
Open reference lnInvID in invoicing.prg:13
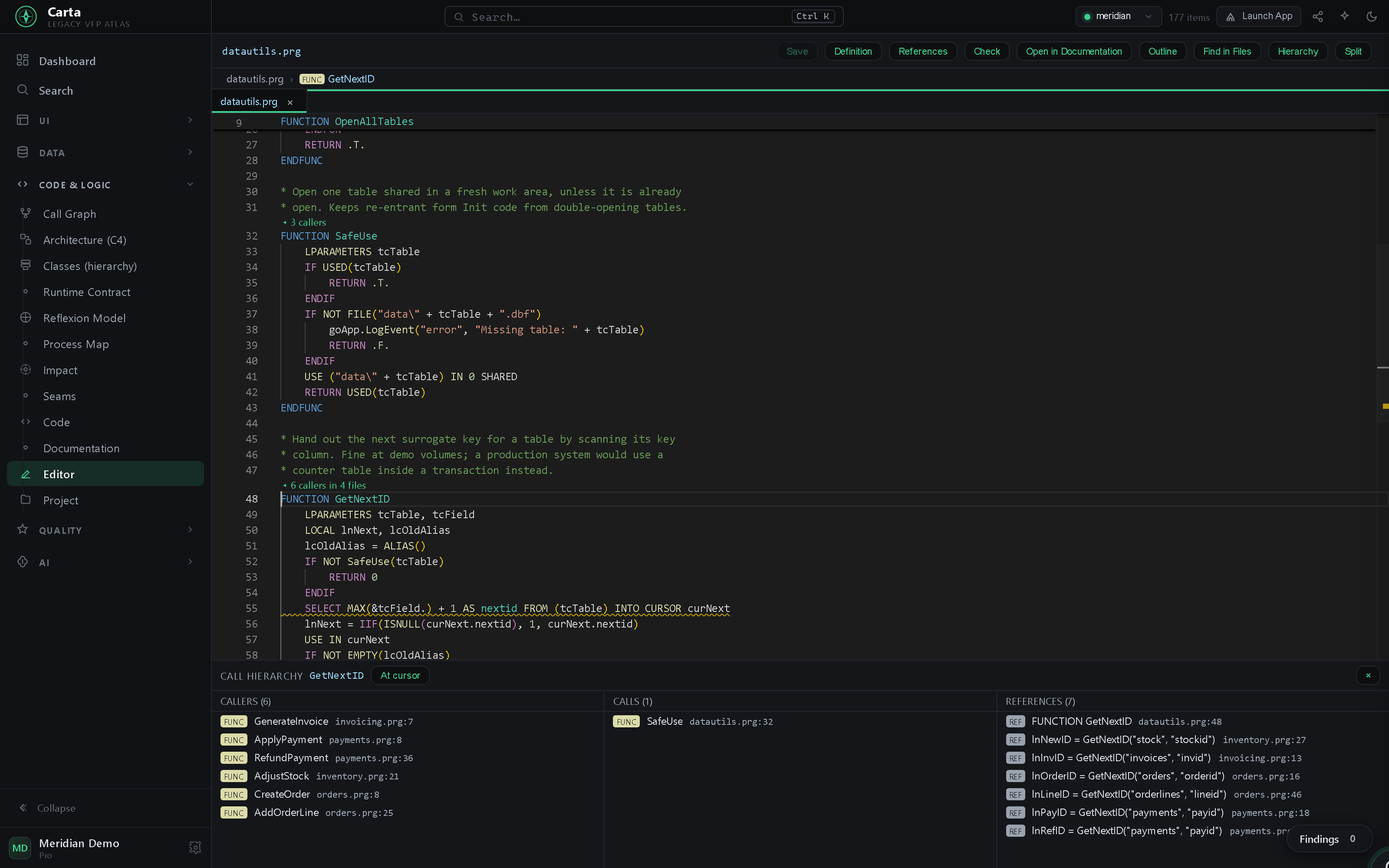[x=1154, y=758]
